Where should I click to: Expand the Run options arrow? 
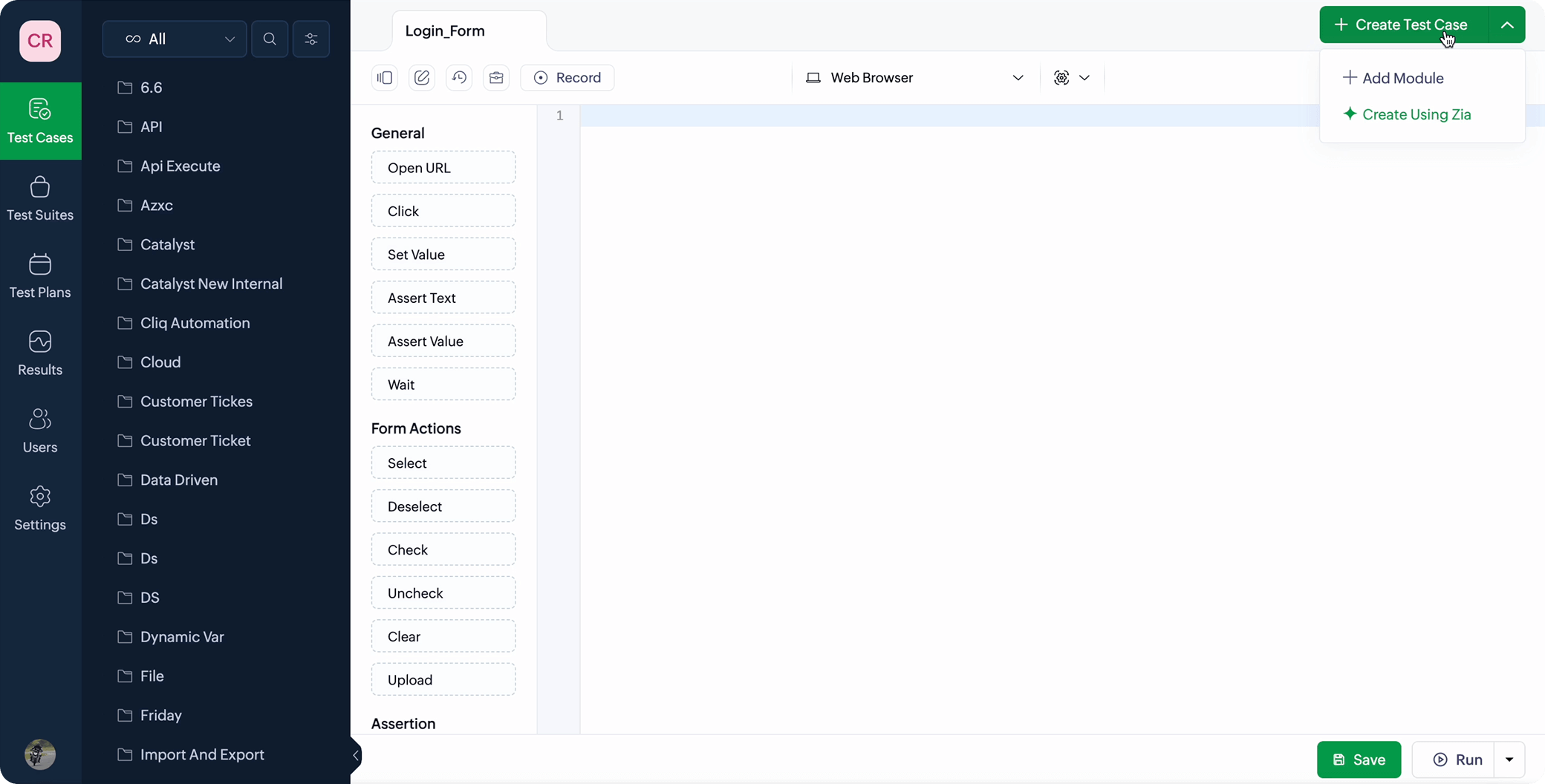coord(1509,759)
